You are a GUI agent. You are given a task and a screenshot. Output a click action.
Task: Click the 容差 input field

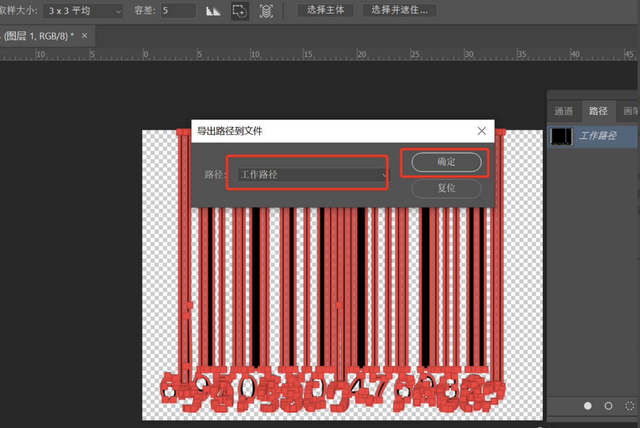click(x=178, y=11)
